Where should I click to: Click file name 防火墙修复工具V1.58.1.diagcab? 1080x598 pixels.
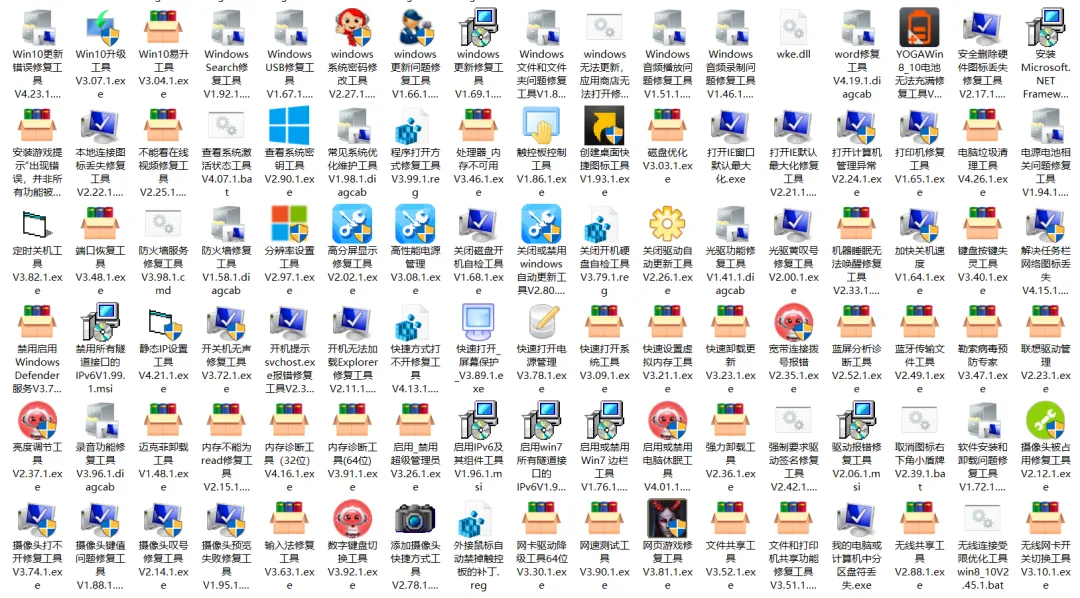tap(227, 271)
